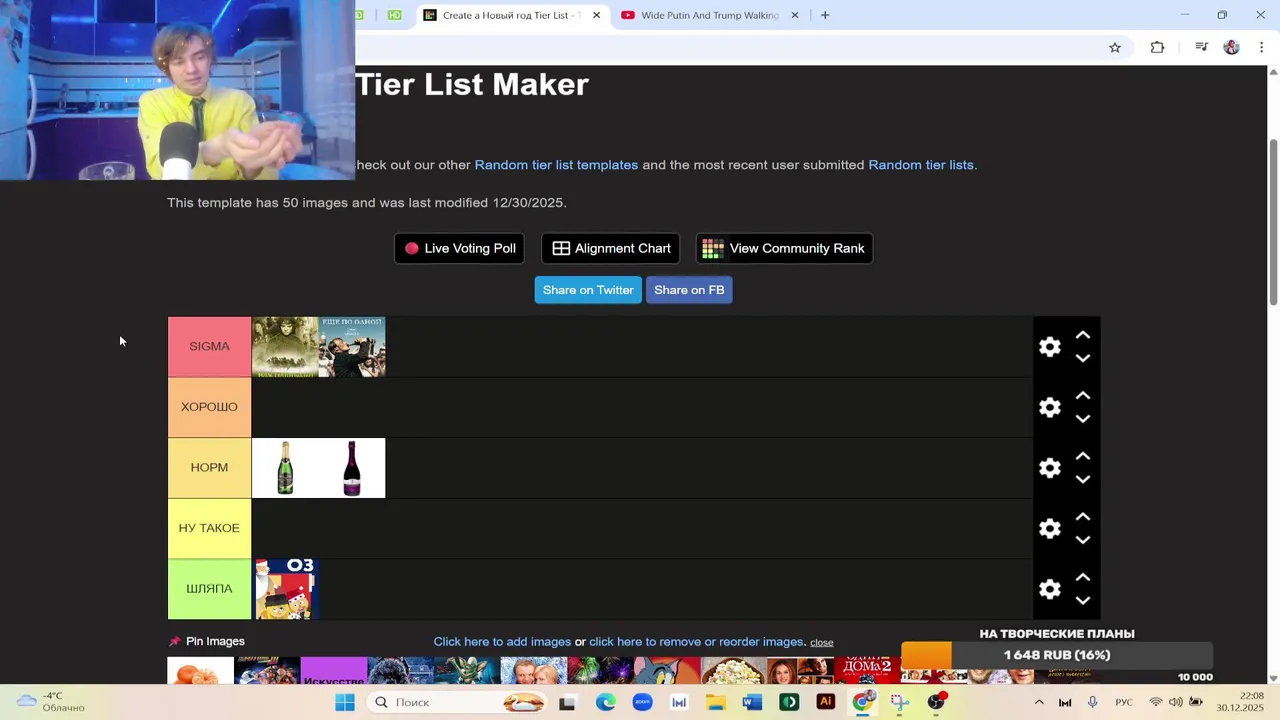Open Windows Start menu
This screenshot has width=1280, height=720.
coord(345,702)
